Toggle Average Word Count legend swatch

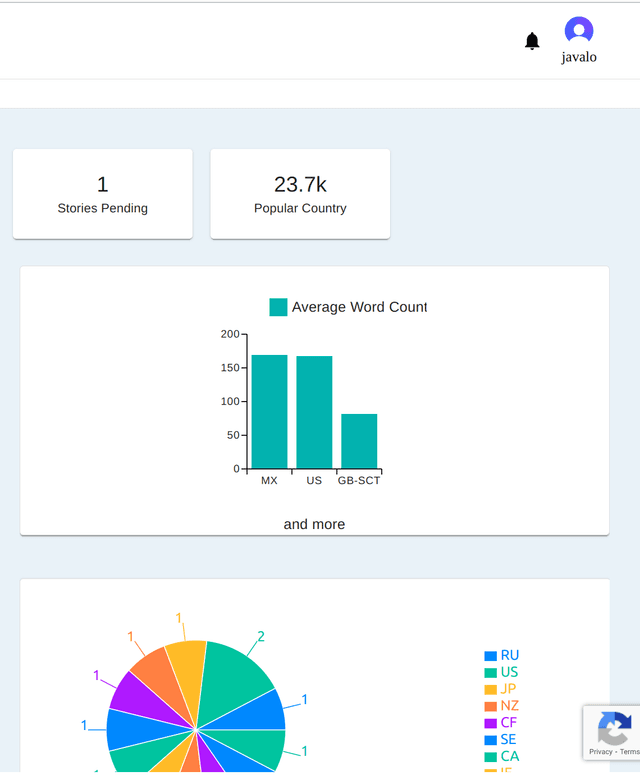coord(278,307)
